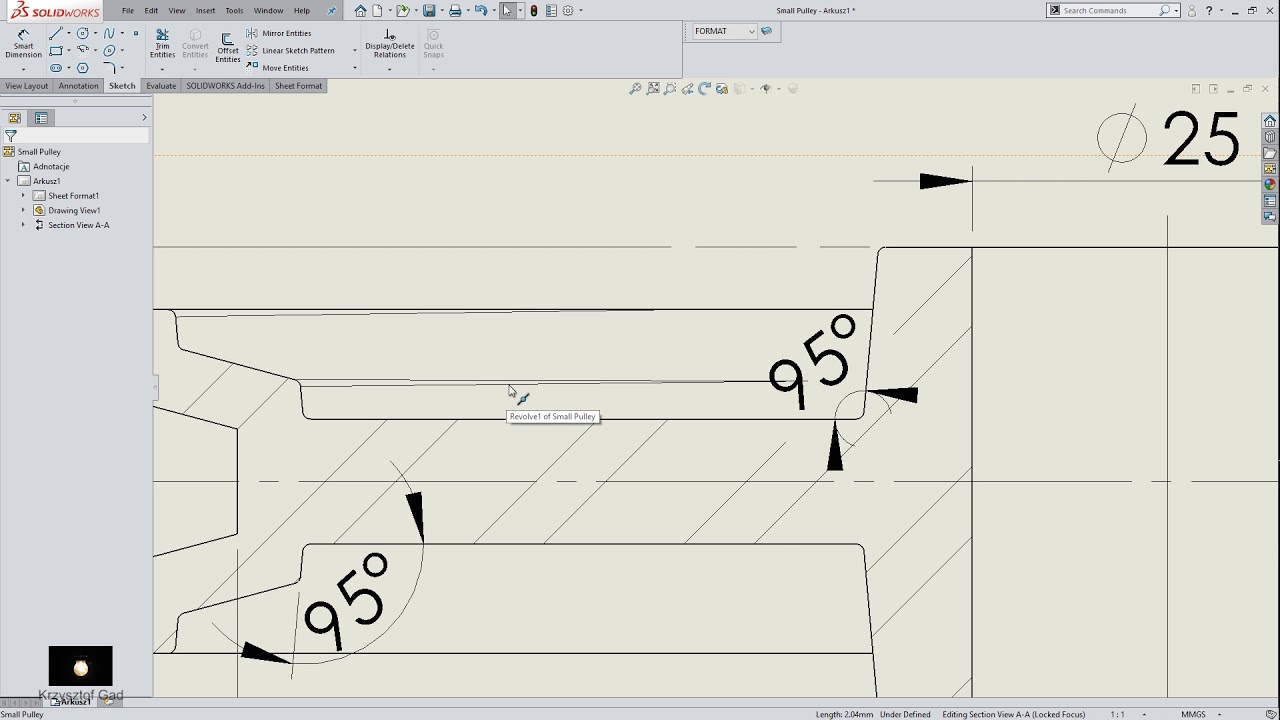Click the Rebuild traffic light icon
Viewport: 1280px width, 720px height.
(x=534, y=10)
